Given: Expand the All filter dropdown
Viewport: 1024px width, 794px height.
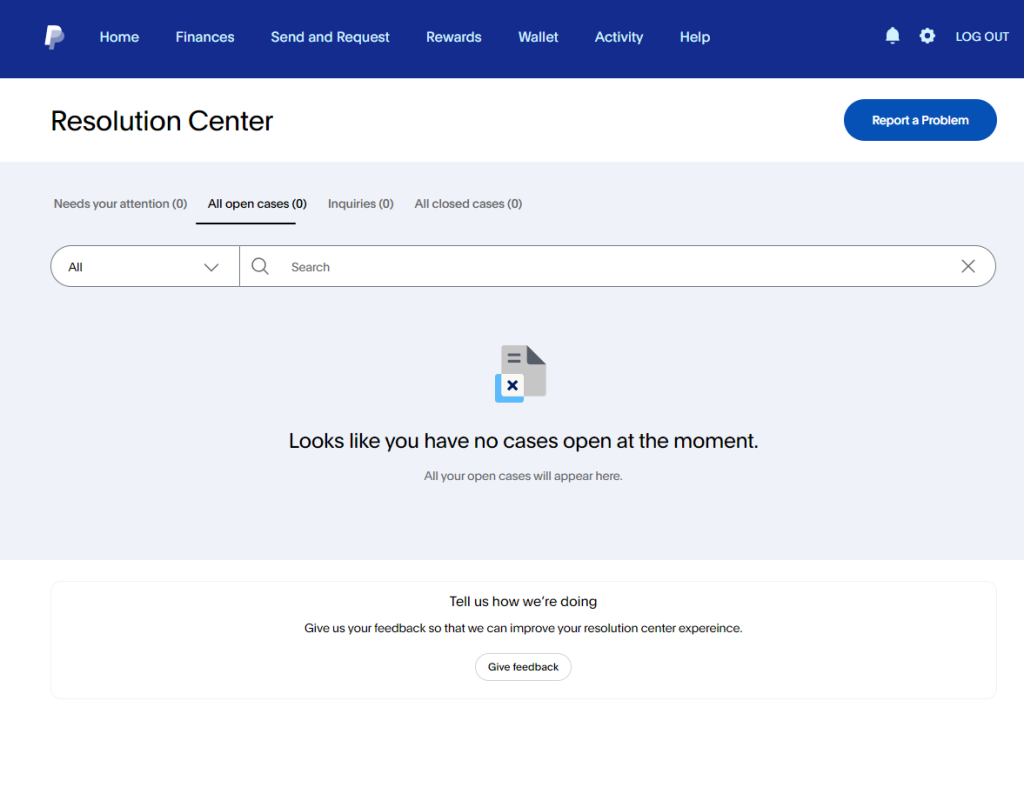Looking at the screenshot, I should click(x=144, y=266).
